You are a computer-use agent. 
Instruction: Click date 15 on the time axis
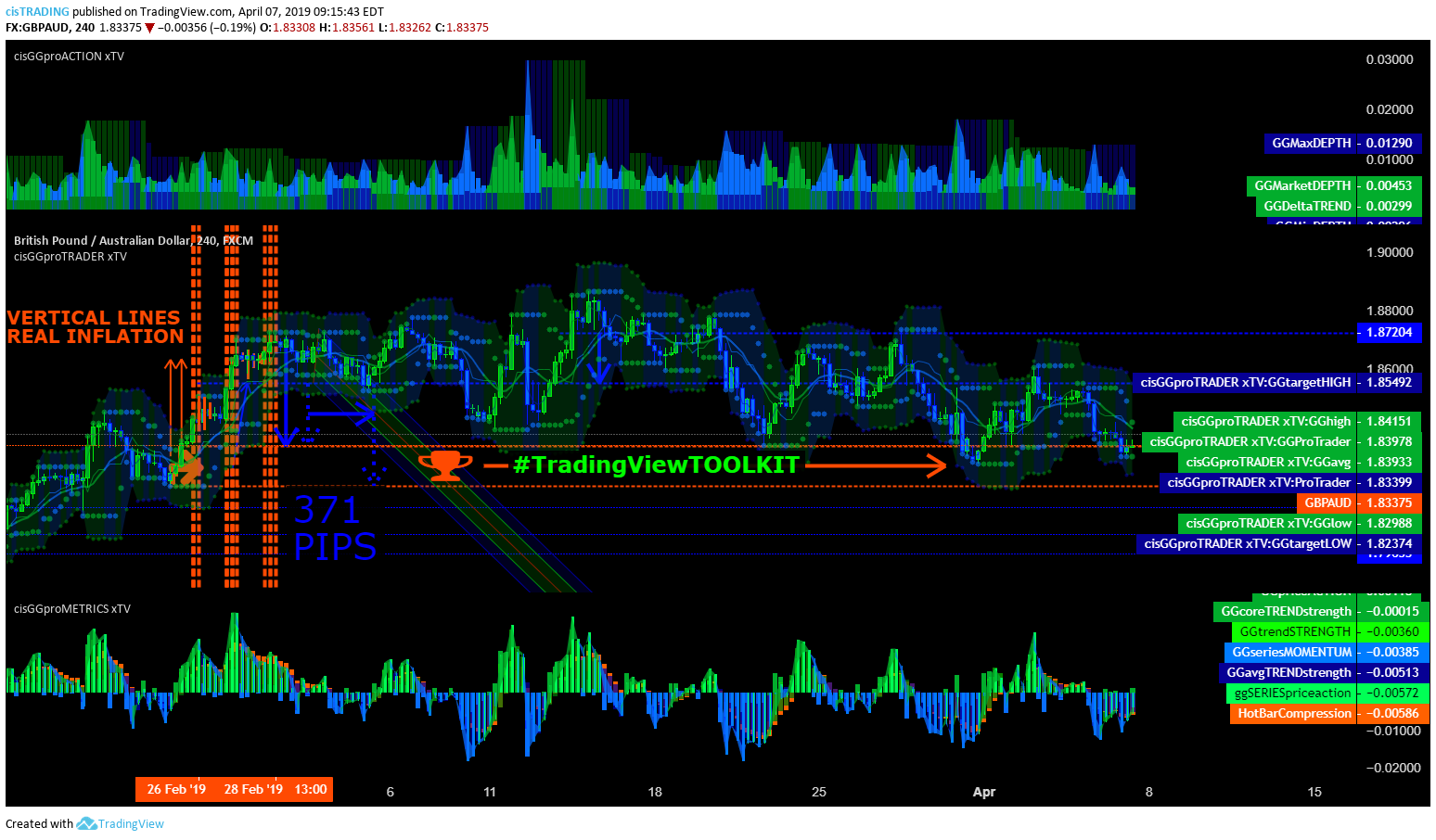pos(1314,792)
